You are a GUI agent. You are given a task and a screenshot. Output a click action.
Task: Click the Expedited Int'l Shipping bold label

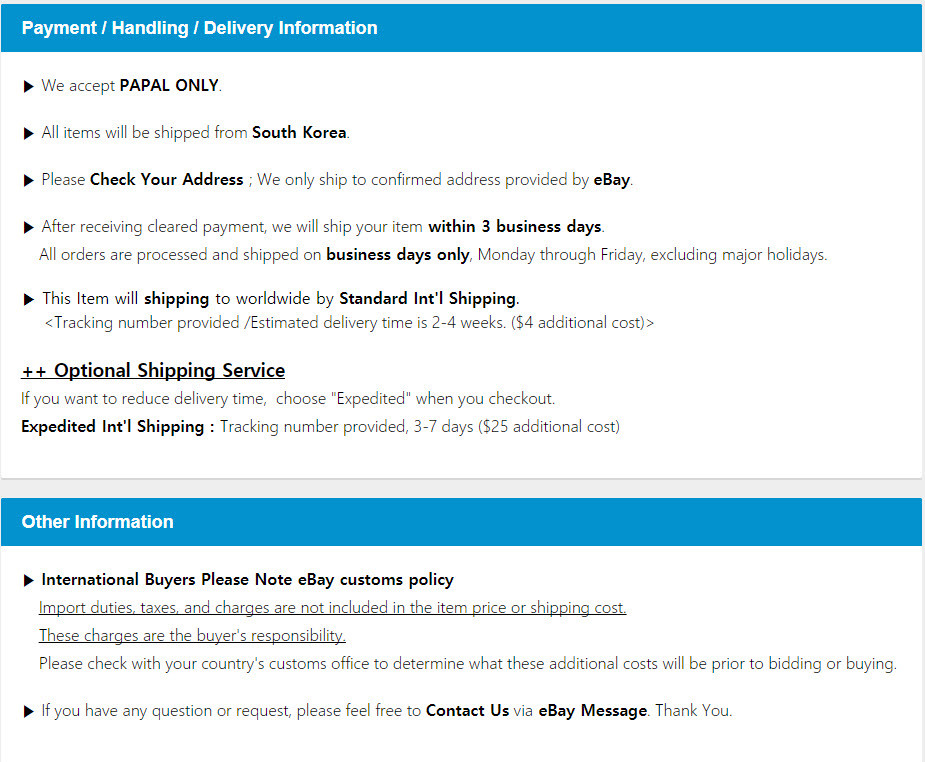click(117, 427)
